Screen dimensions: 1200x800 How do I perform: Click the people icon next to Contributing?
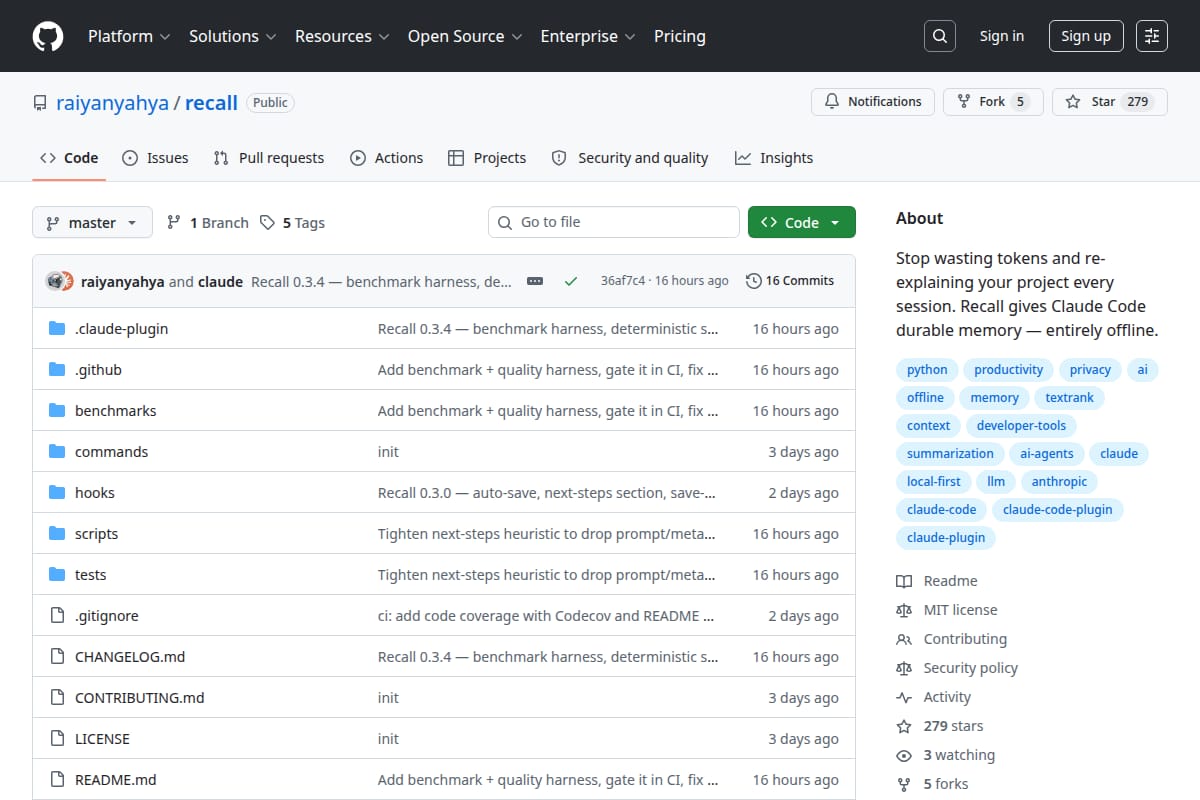(x=904, y=639)
